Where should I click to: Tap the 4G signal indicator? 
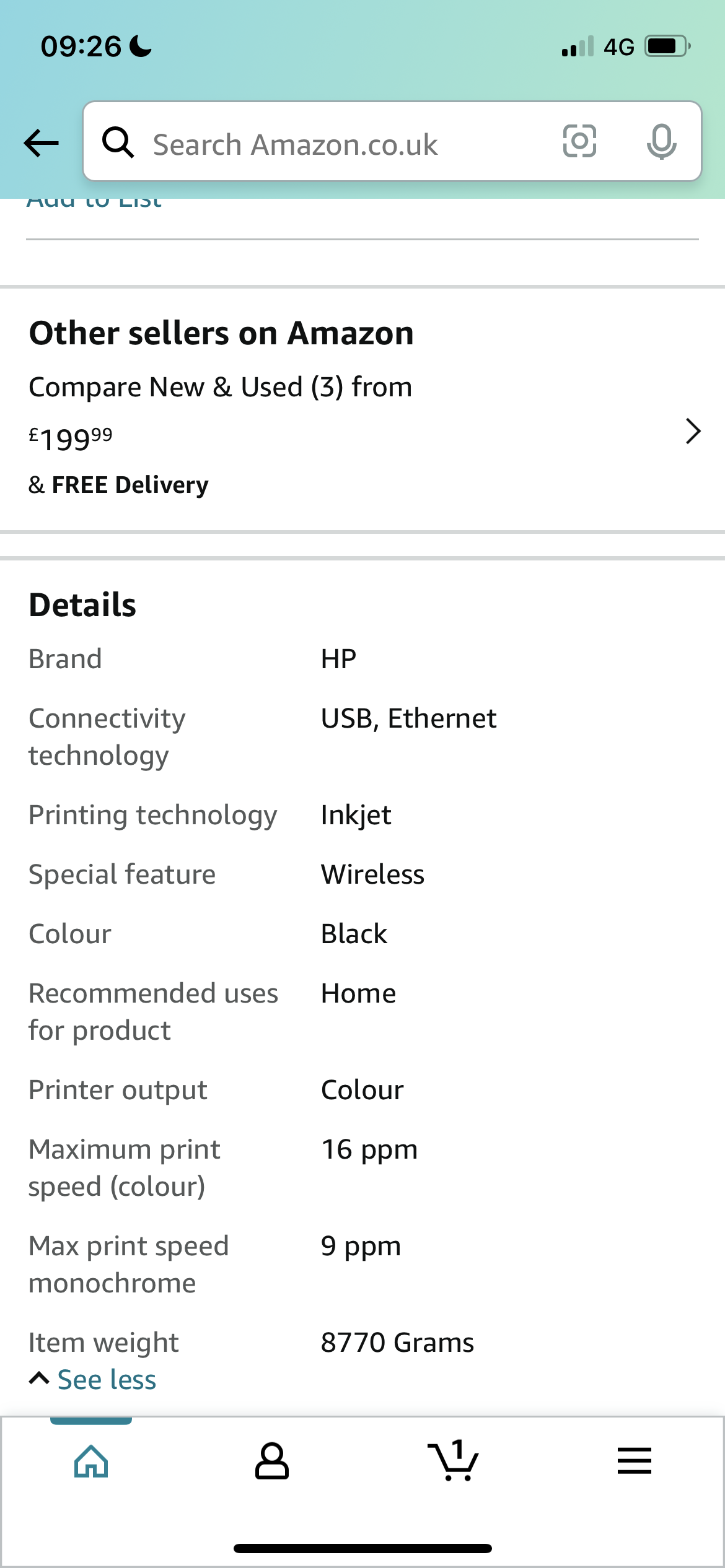click(618, 47)
